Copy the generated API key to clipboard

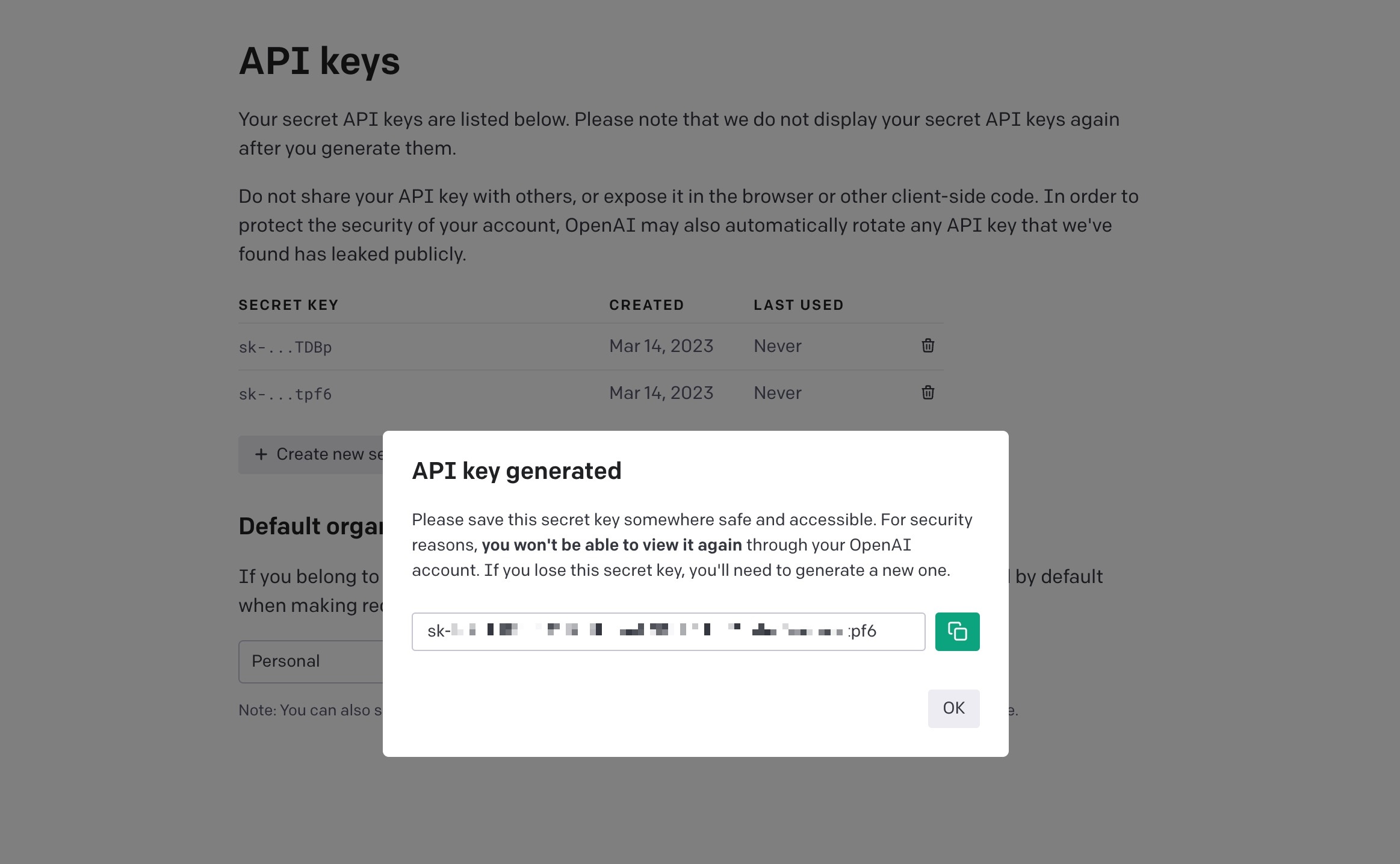click(957, 631)
